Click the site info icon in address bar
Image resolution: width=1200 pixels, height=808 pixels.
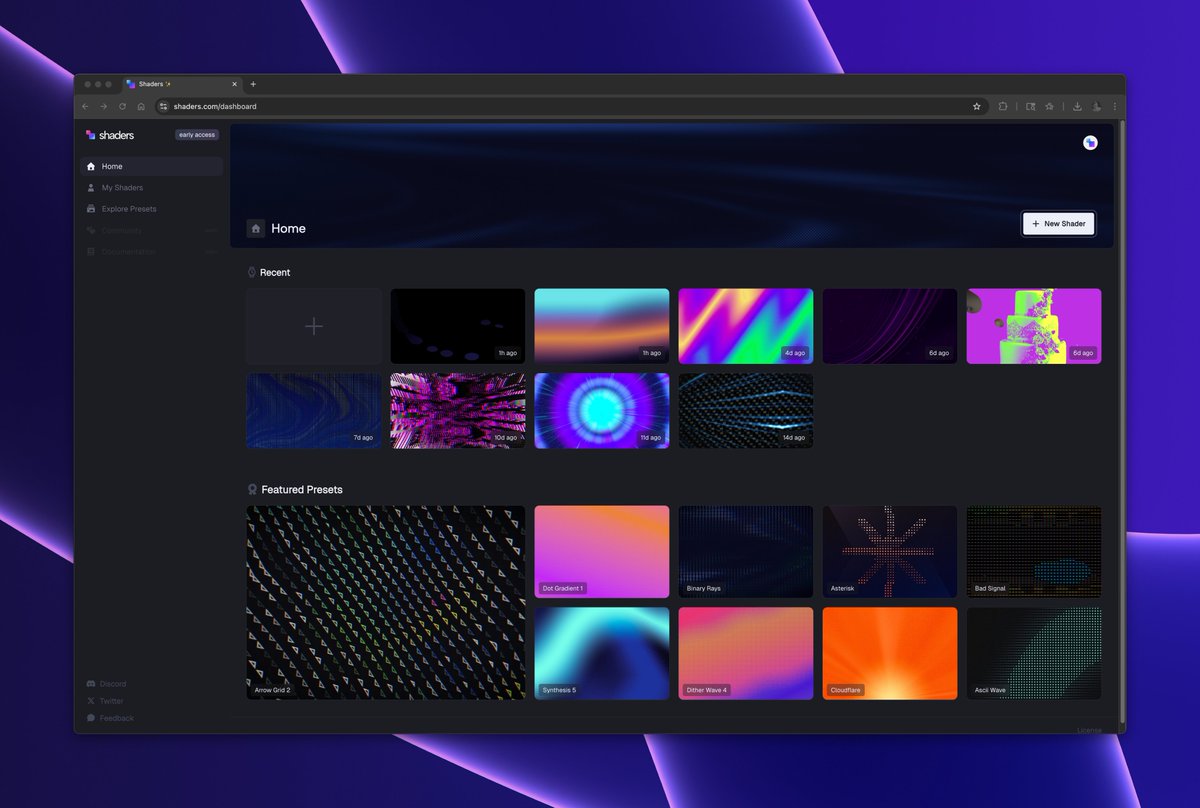[x=164, y=106]
